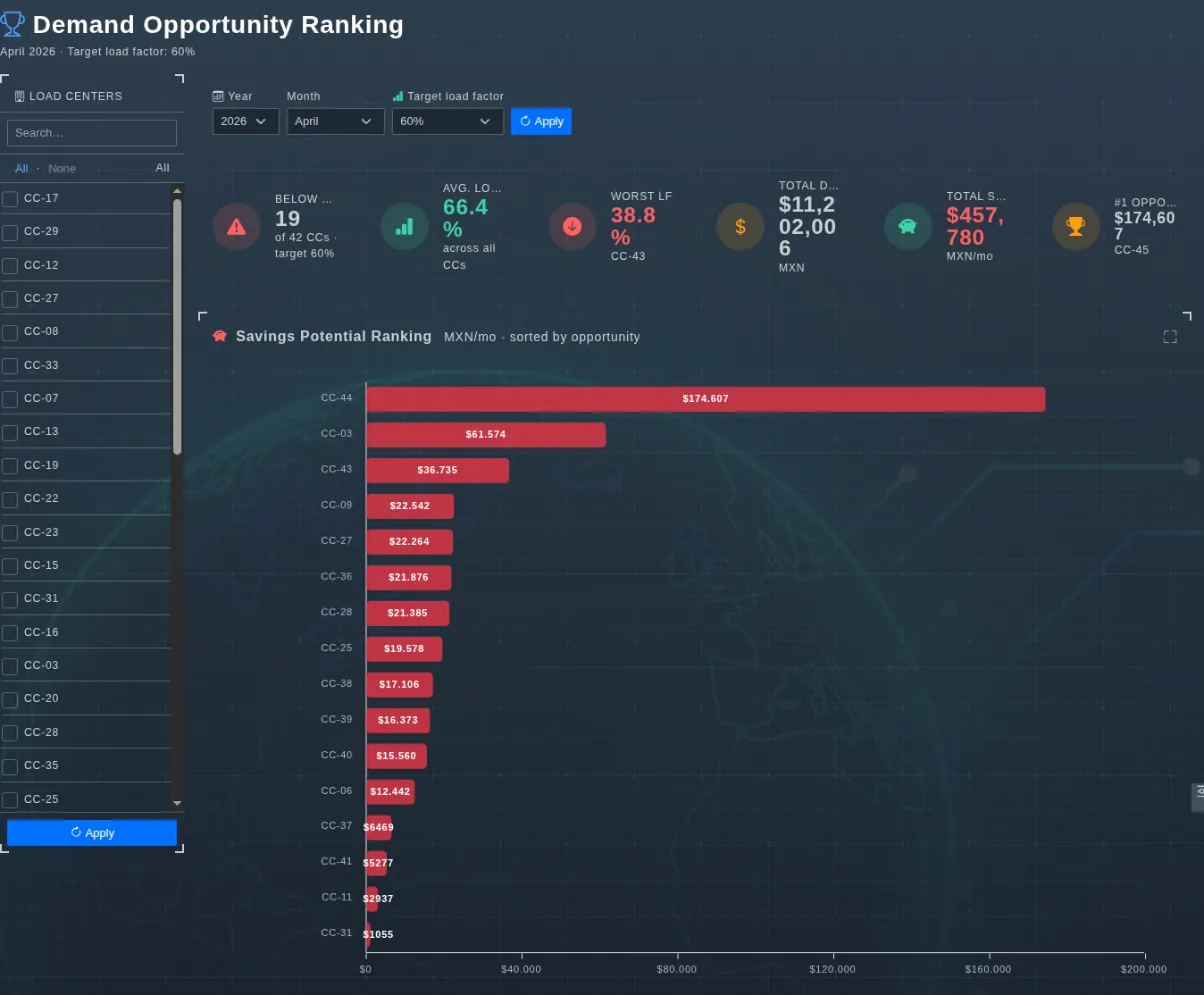Check the CC-29 load center checkbox

10,232
